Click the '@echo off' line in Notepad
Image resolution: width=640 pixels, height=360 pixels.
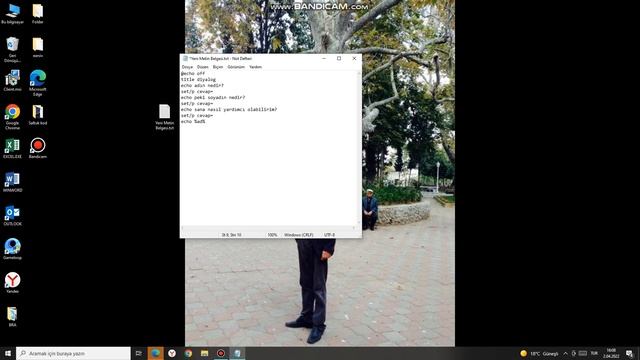point(193,73)
